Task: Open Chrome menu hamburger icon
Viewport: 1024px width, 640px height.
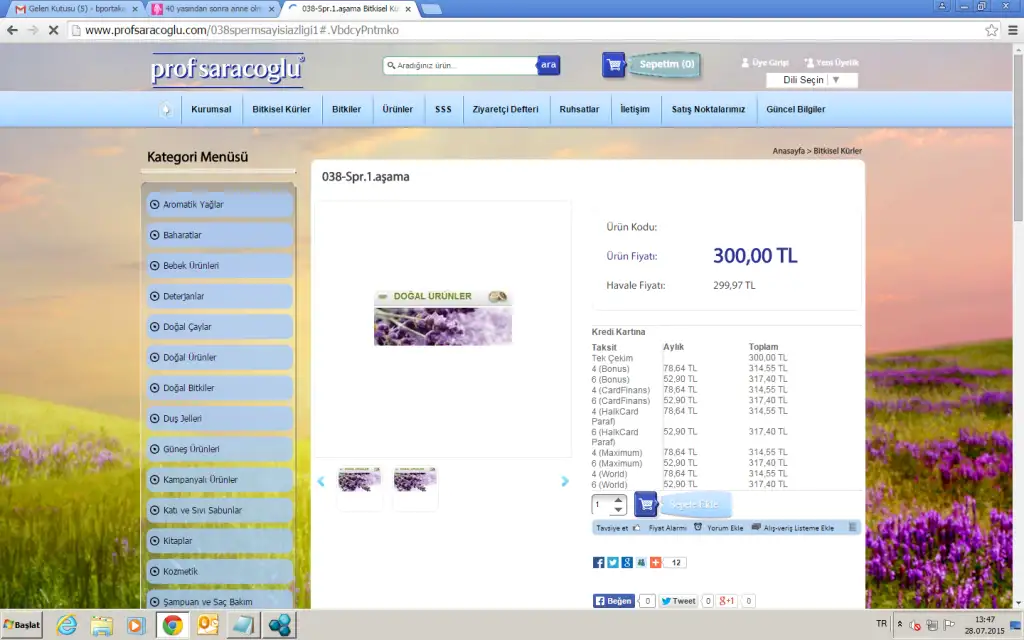Action: tap(1010, 30)
